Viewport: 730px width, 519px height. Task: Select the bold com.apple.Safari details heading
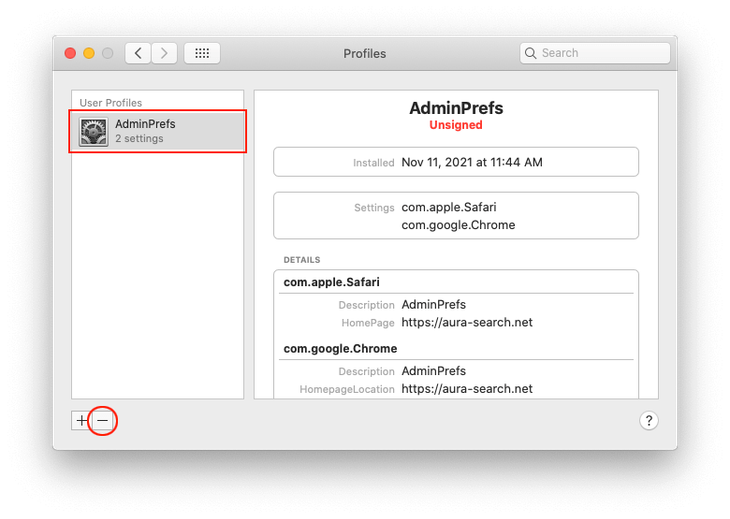tap(331, 282)
